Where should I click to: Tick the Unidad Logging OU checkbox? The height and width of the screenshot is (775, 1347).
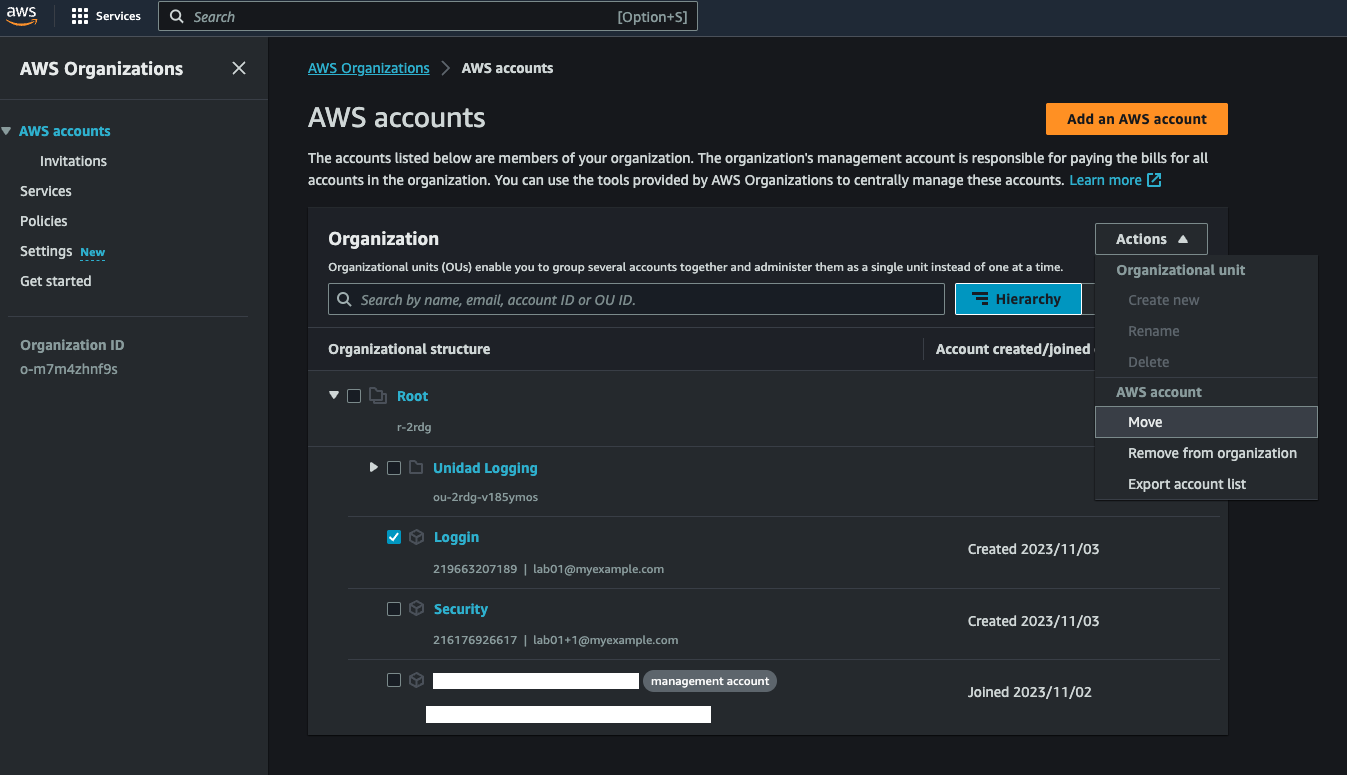394,468
